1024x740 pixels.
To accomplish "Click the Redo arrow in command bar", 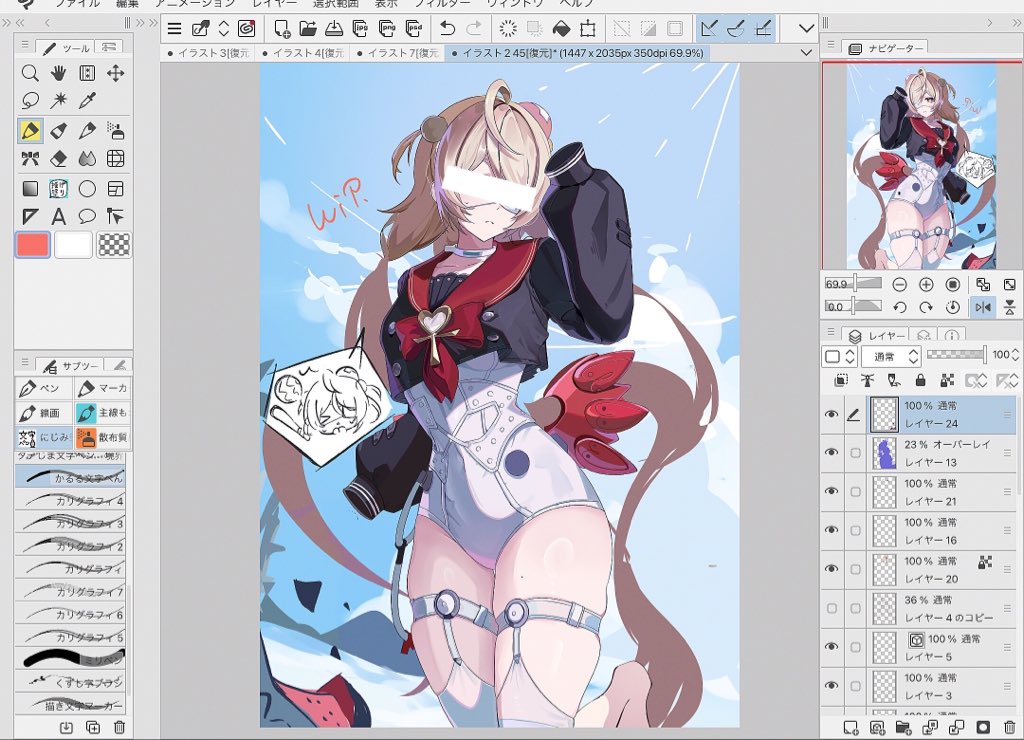I will (x=474, y=28).
